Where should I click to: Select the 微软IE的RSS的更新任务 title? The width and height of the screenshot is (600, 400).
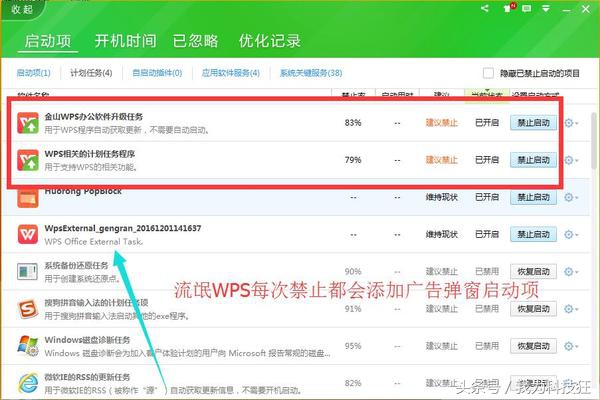point(87,377)
